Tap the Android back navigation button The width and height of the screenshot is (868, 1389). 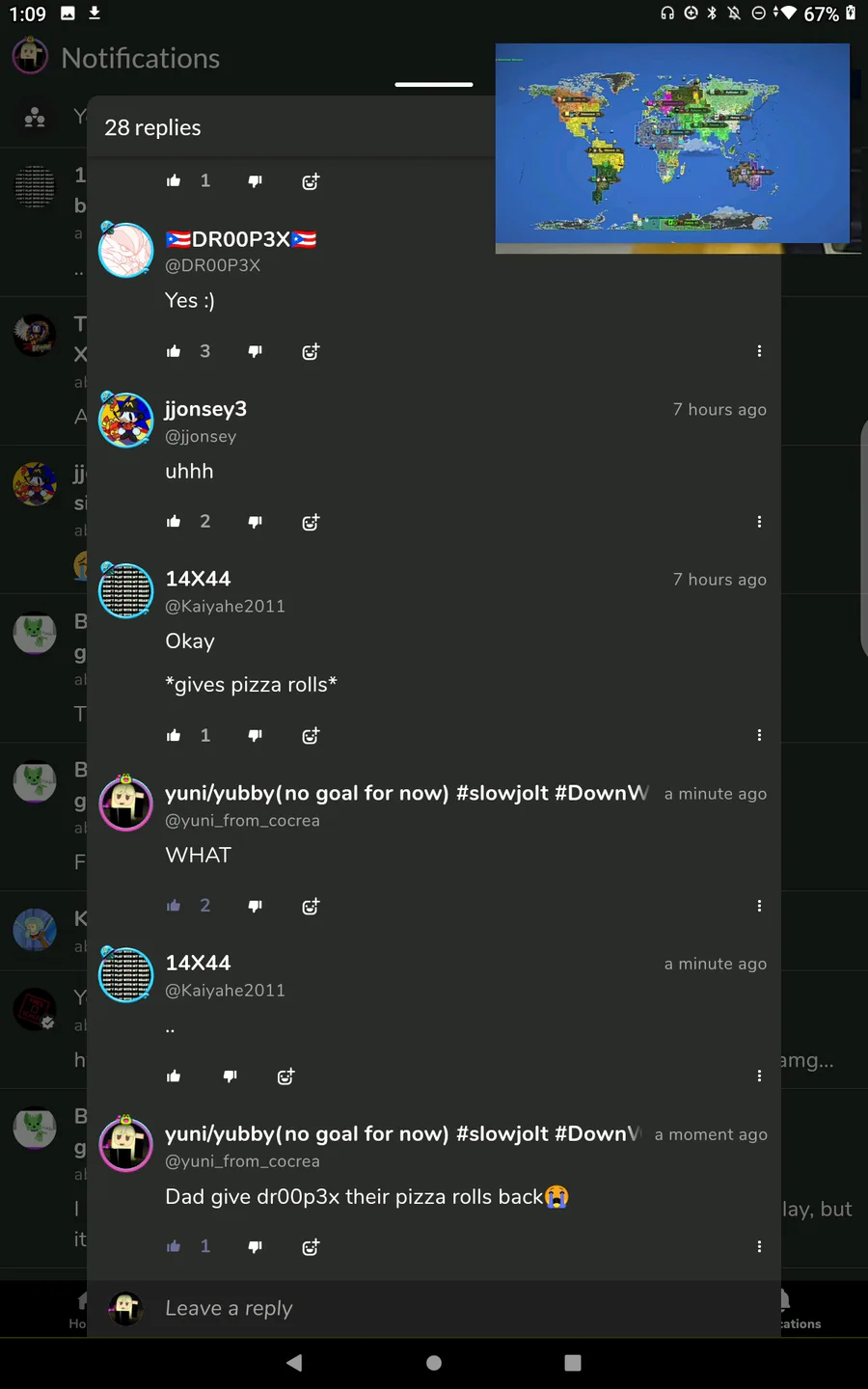tap(294, 1362)
